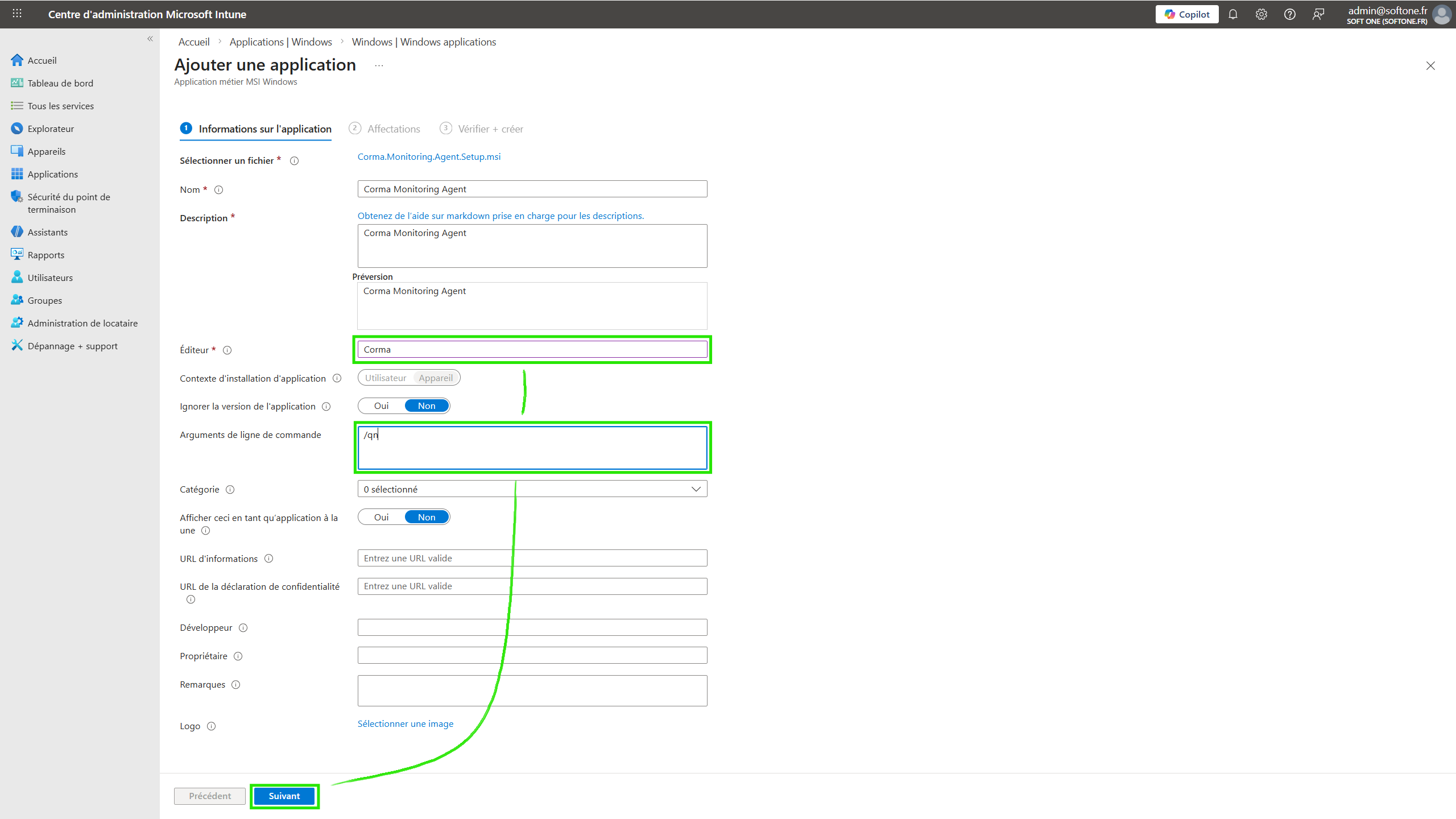Click the Suivant button

(x=284, y=796)
